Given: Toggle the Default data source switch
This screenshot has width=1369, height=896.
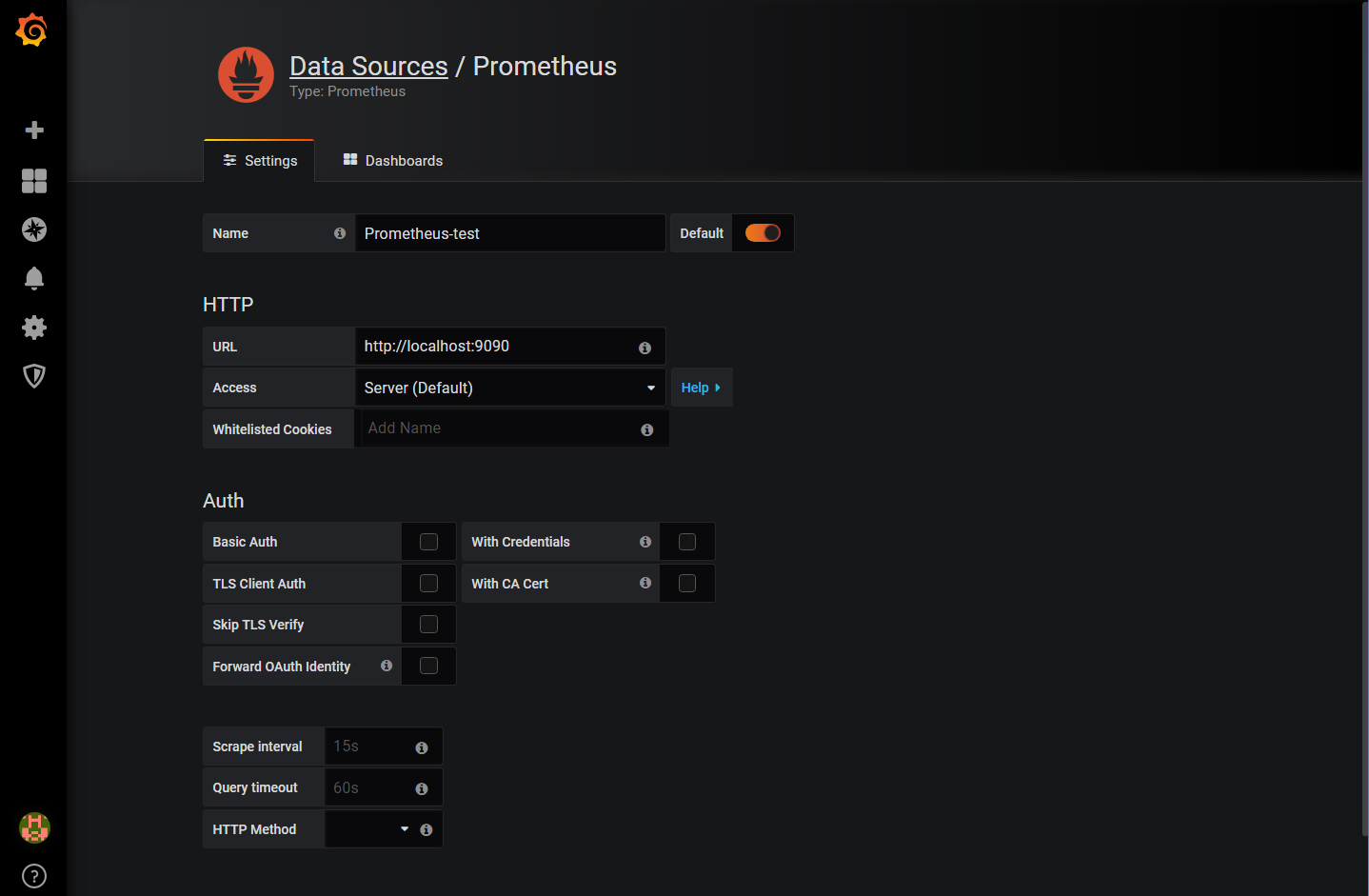Looking at the screenshot, I should coord(763,233).
